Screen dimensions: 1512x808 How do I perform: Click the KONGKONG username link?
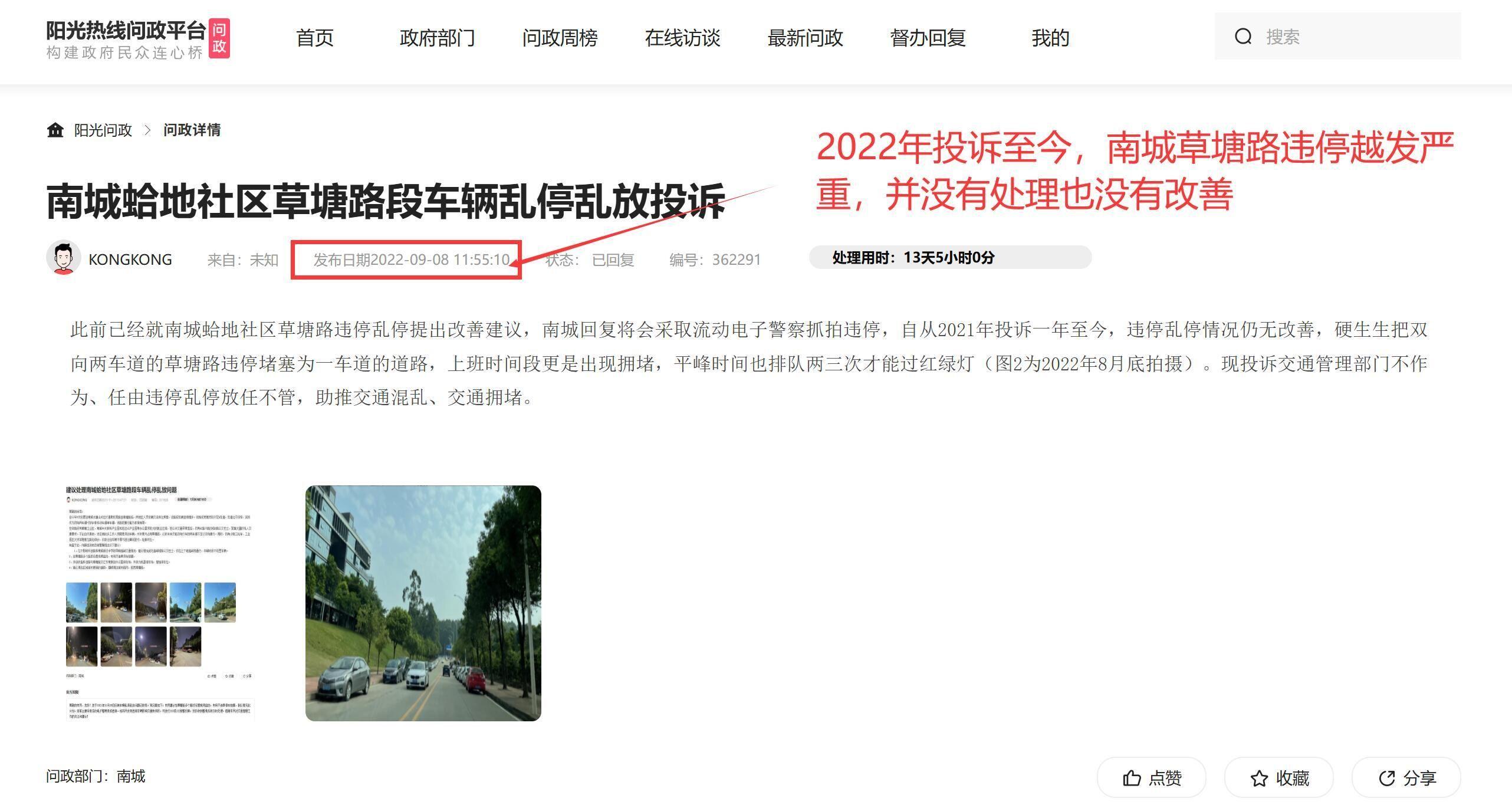130,260
